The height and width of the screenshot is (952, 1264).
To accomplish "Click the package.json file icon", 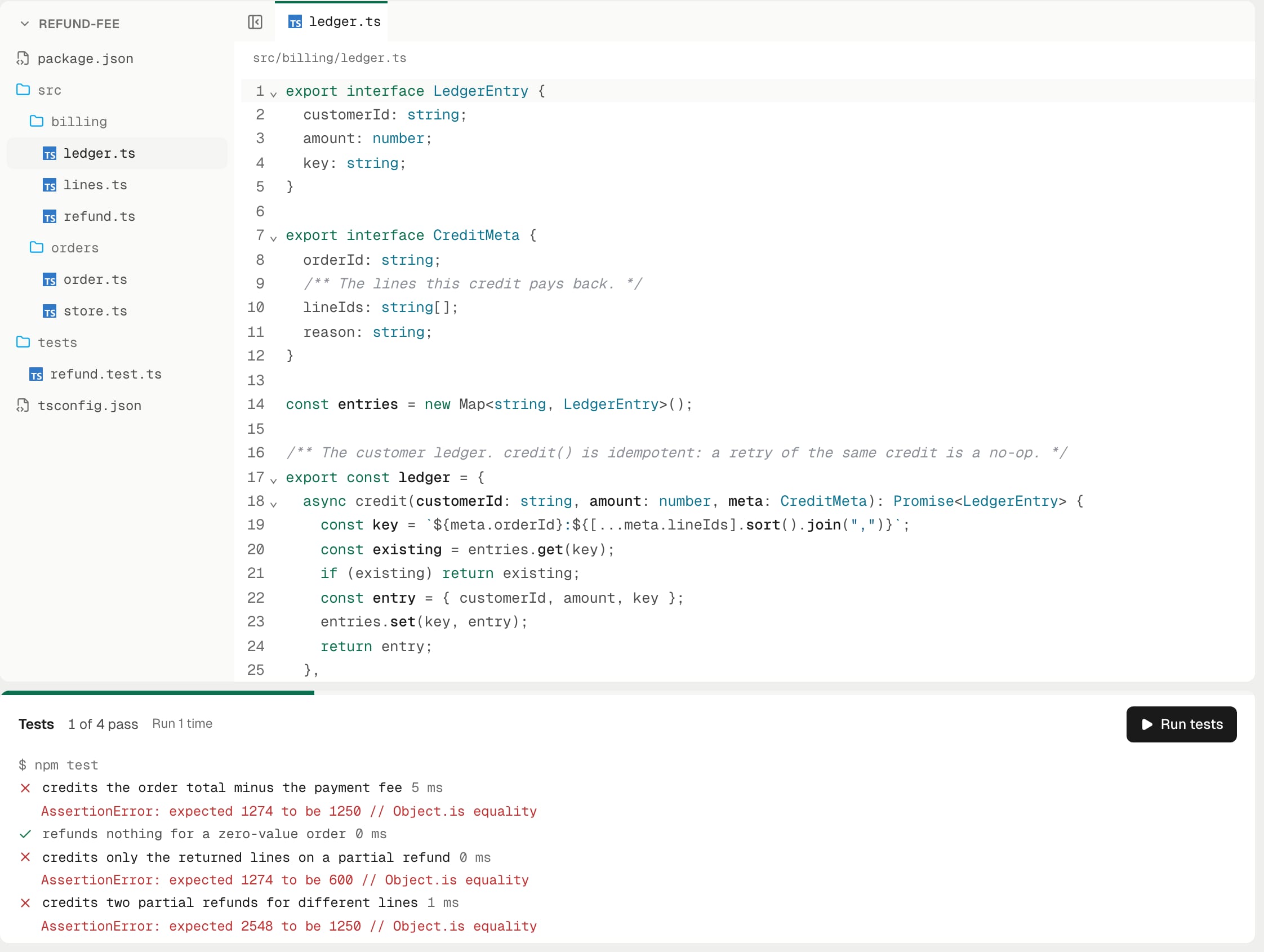I will [x=23, y=58].
